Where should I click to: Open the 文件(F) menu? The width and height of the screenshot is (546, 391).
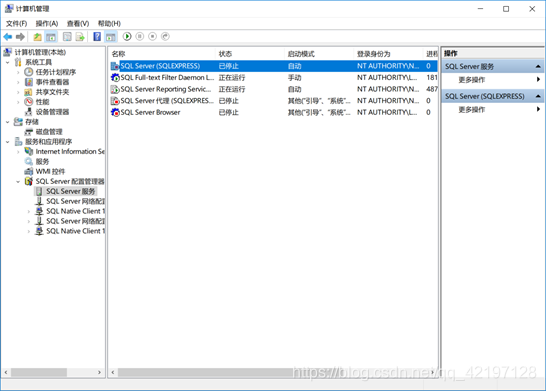pos(16,23)
